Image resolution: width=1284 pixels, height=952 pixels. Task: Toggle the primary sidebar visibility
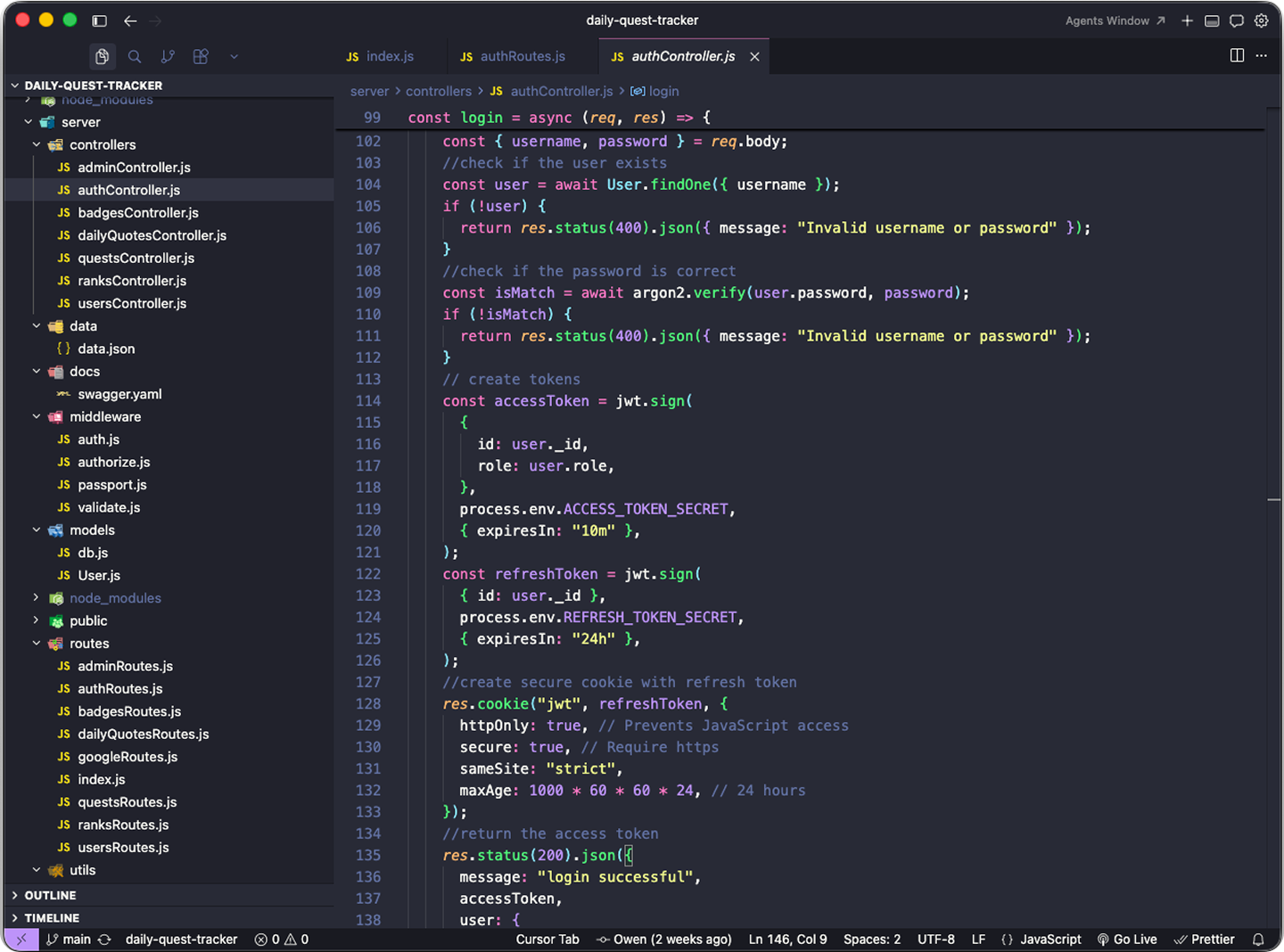click(x=100, y=21)
